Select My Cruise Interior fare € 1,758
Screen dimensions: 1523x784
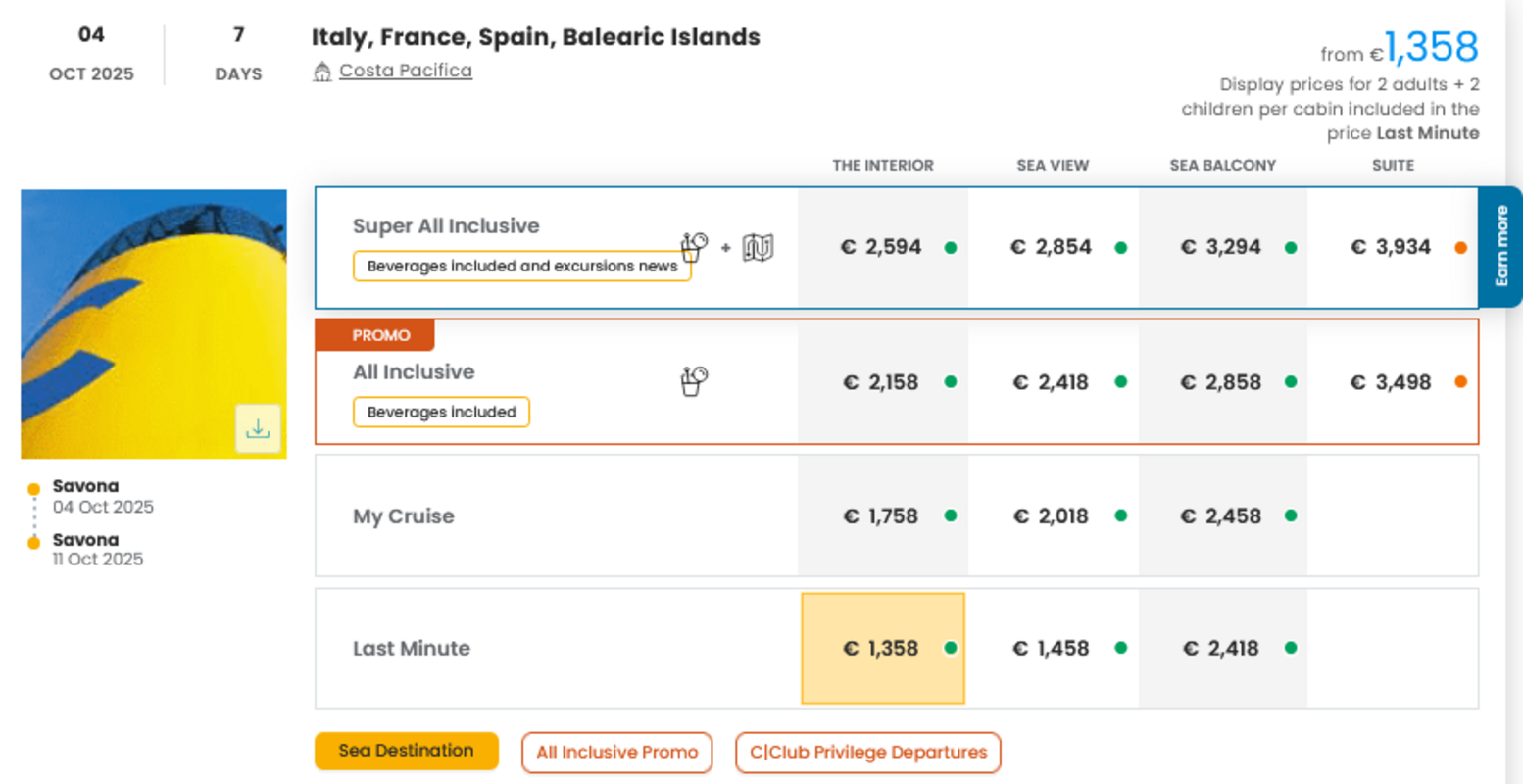point(881,516)
